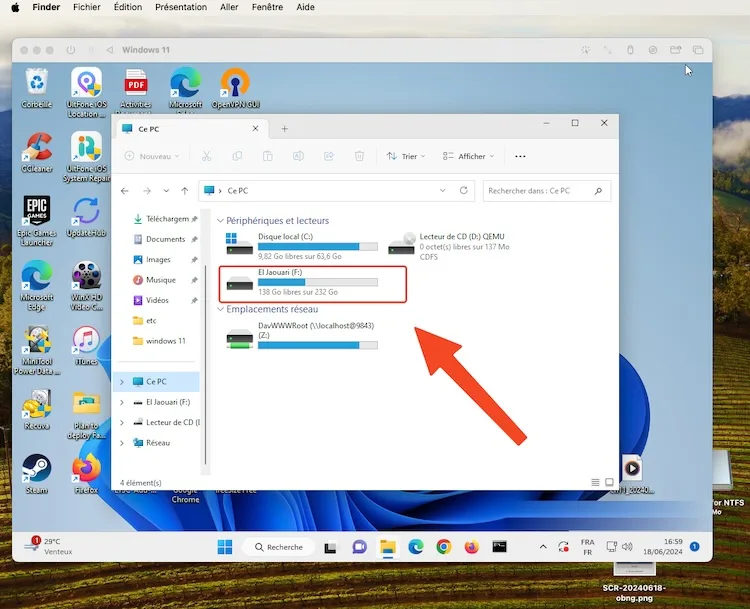Open the Afficher view dropdown

tap(468, 156)
